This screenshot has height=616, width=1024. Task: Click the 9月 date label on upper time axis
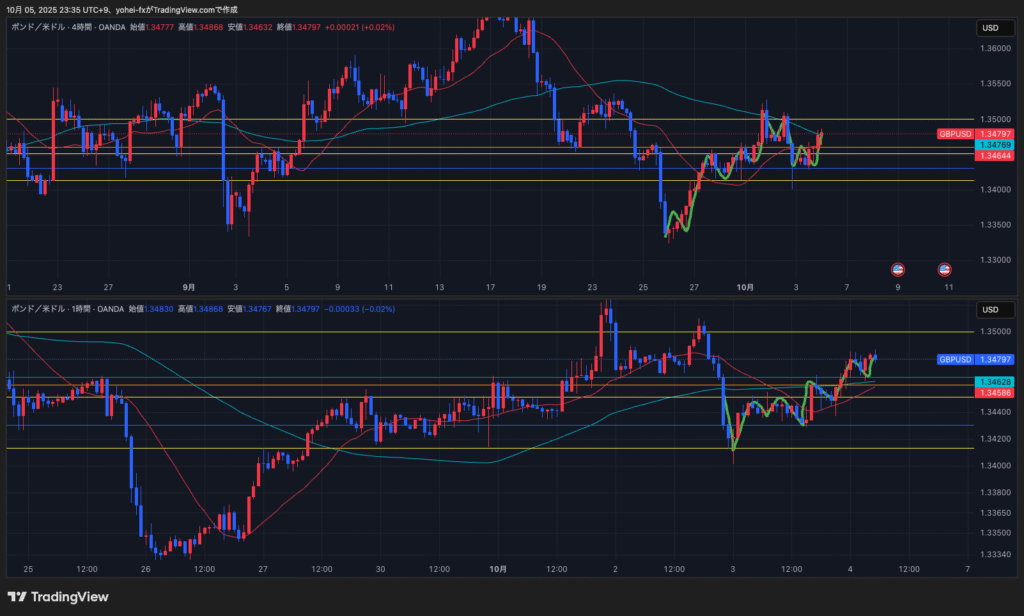pyautogui.click(x=187, y=287)
